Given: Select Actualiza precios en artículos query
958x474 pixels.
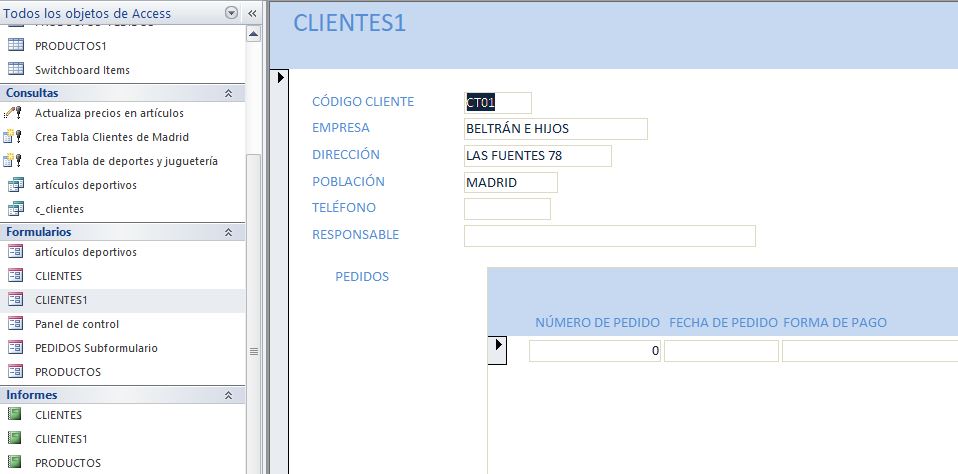Looking at the screenshot, I should click(109, 113).
